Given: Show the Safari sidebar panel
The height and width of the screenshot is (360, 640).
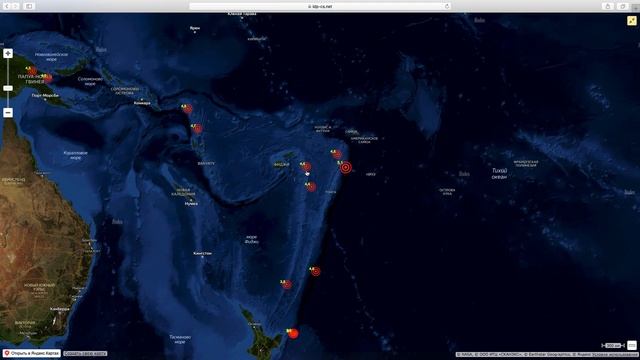Looking at the screenshot, I should coord(29,6).
